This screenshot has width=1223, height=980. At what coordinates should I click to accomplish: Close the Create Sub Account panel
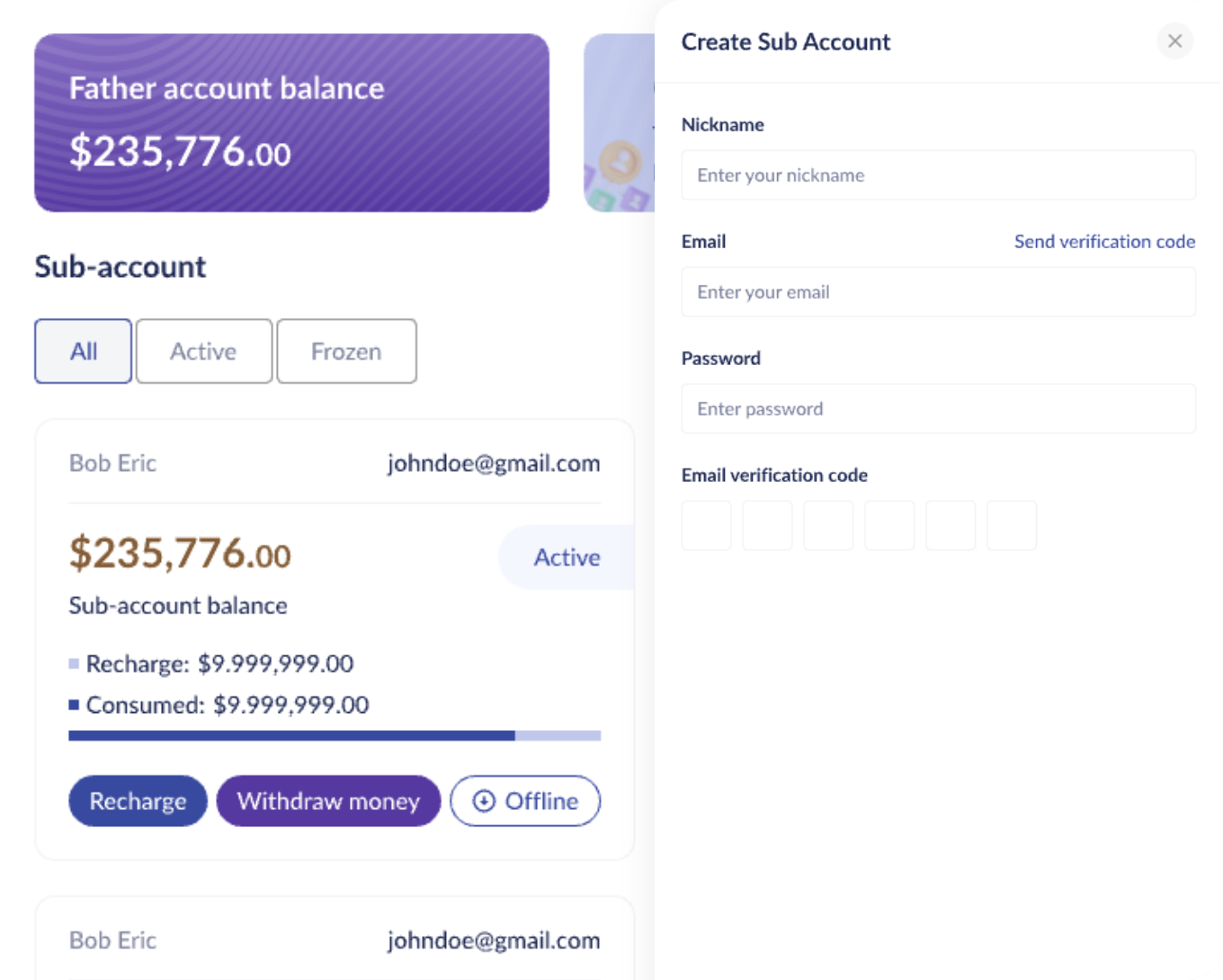coord(1174,41)
